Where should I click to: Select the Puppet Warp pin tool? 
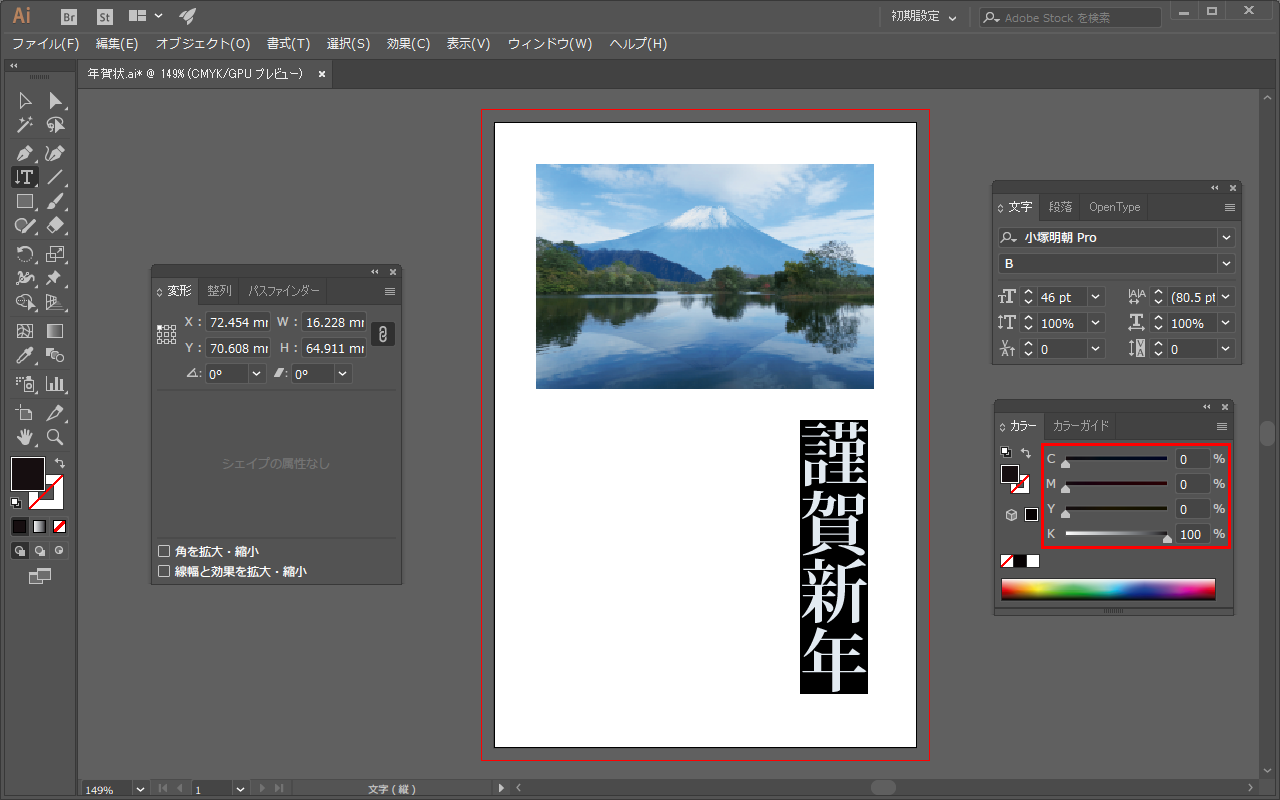click(56, 278)
